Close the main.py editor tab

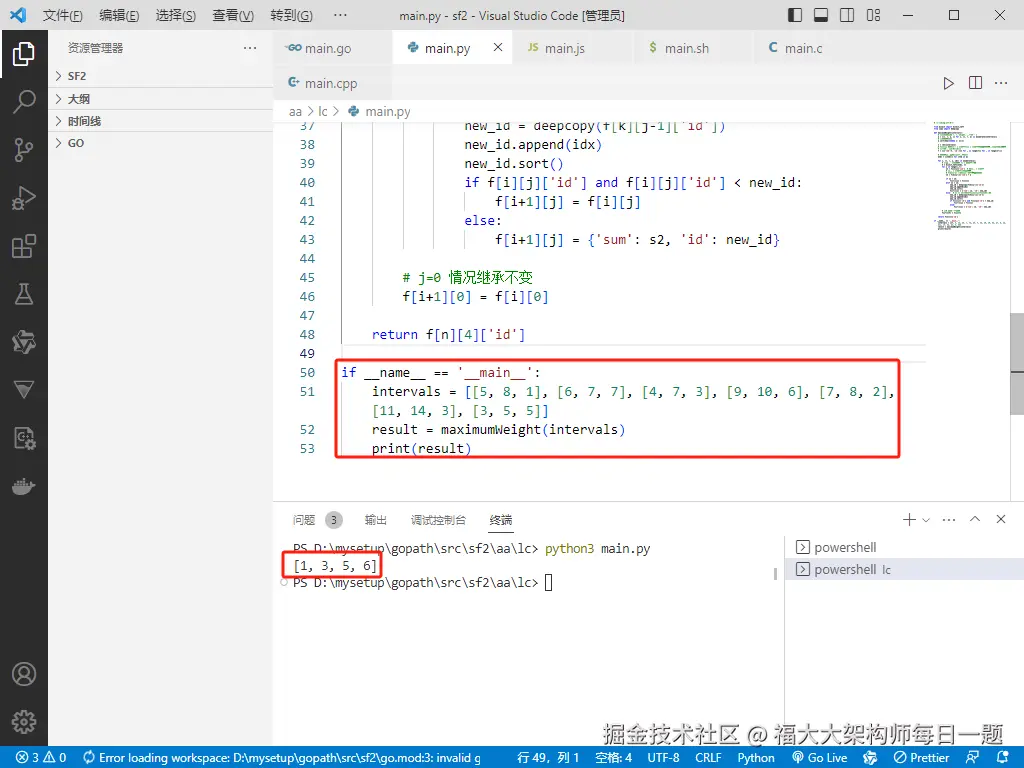tap(498, 47)
